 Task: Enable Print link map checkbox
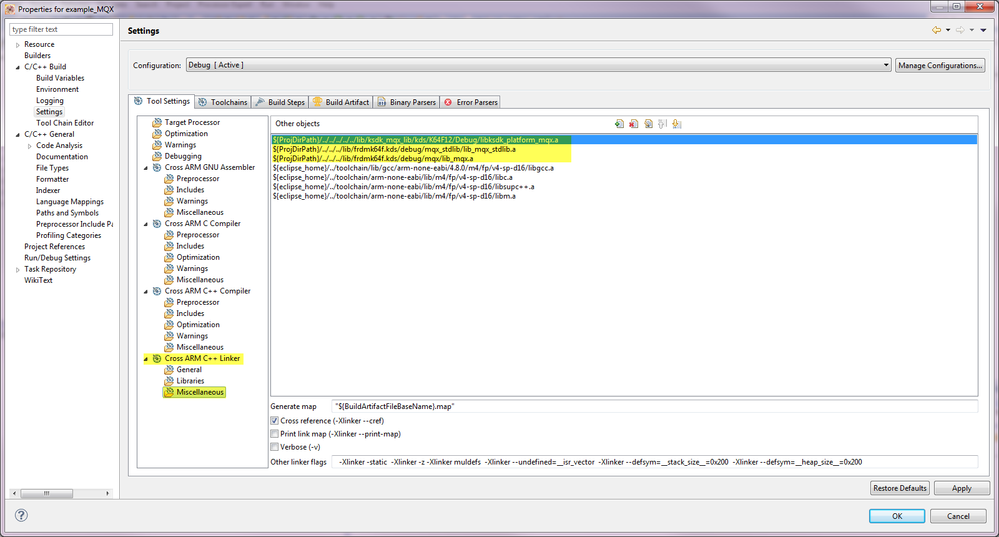275,434
